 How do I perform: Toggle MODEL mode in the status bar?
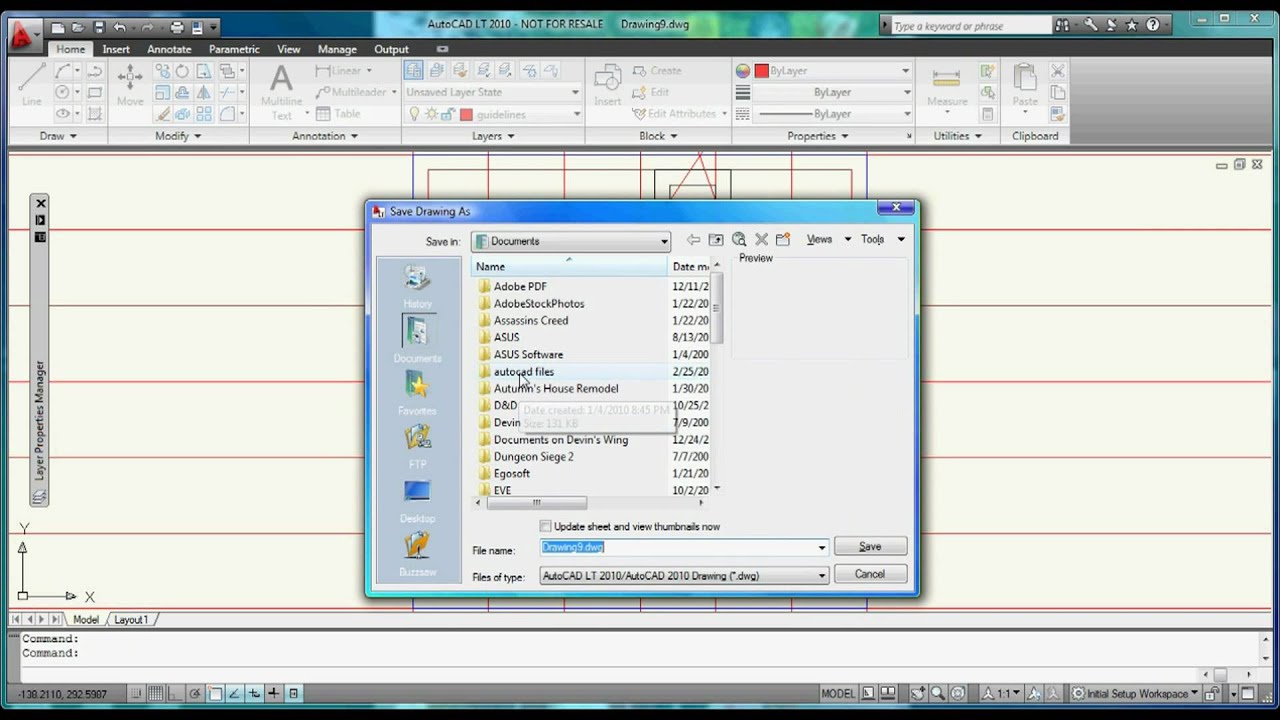840,693
